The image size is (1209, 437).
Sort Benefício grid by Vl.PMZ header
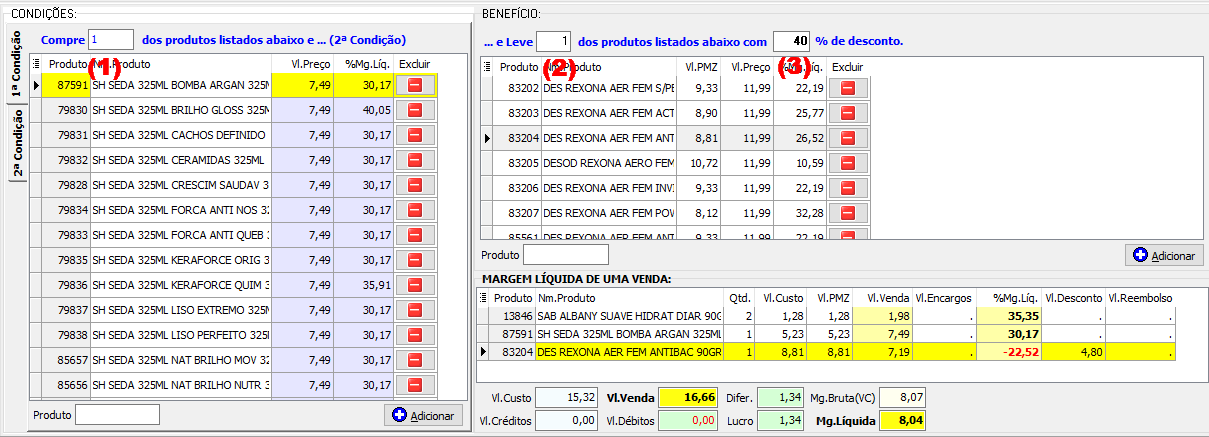tap(700, 67)
